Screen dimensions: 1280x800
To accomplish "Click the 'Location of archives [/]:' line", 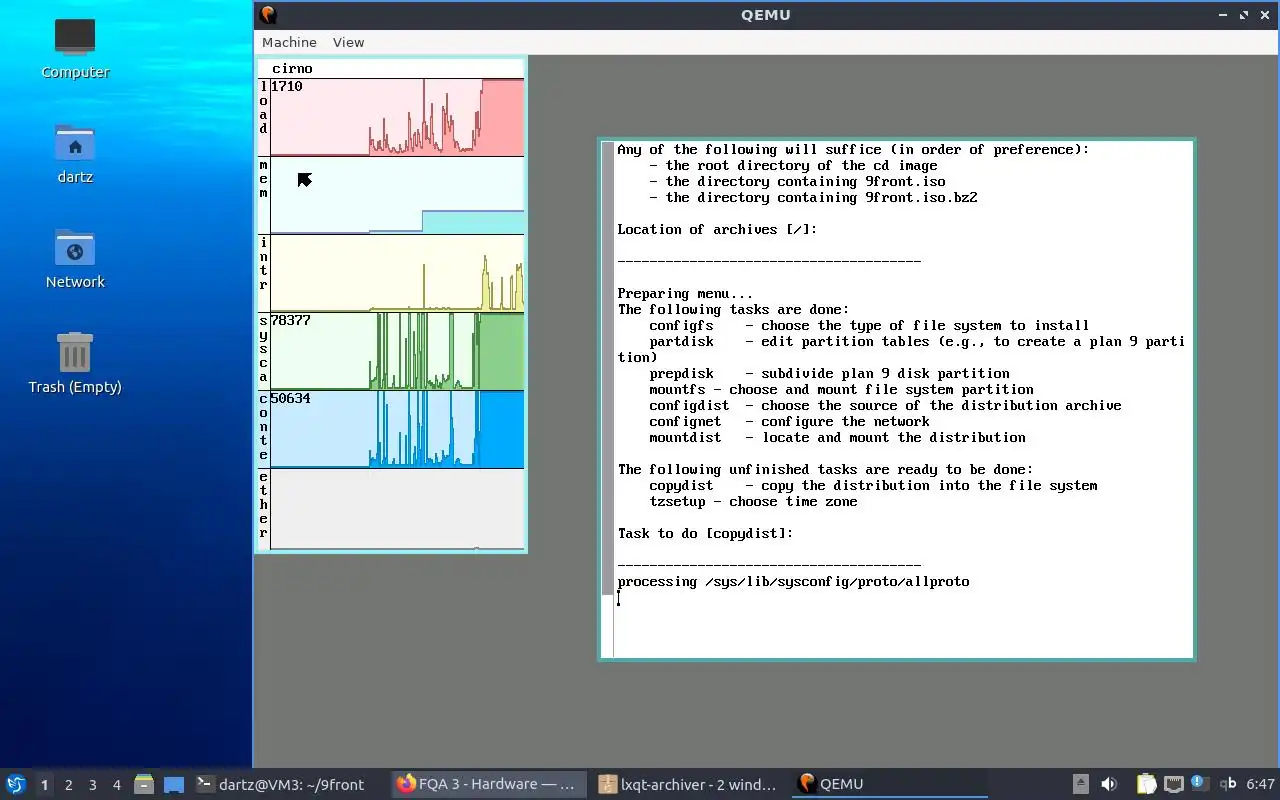I will tap(717, 229).
